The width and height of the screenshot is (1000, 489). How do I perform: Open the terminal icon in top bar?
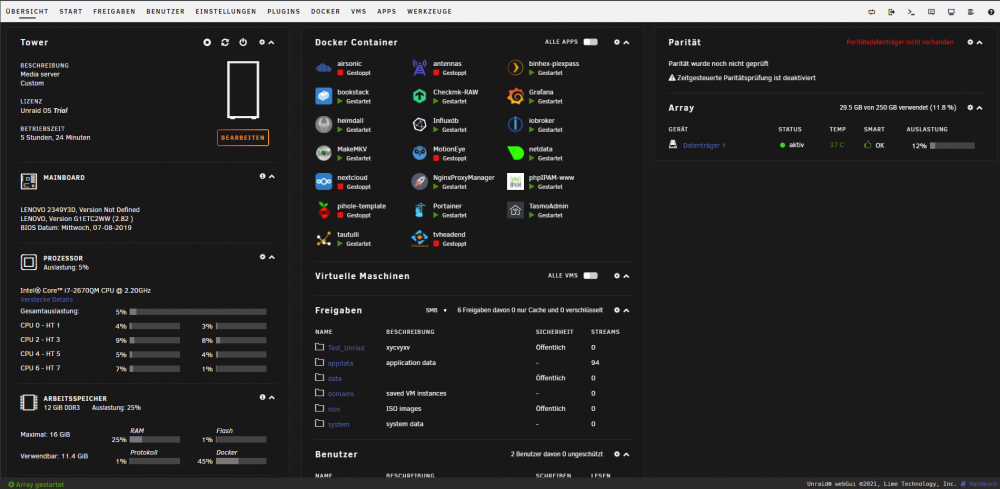point(911,11)
